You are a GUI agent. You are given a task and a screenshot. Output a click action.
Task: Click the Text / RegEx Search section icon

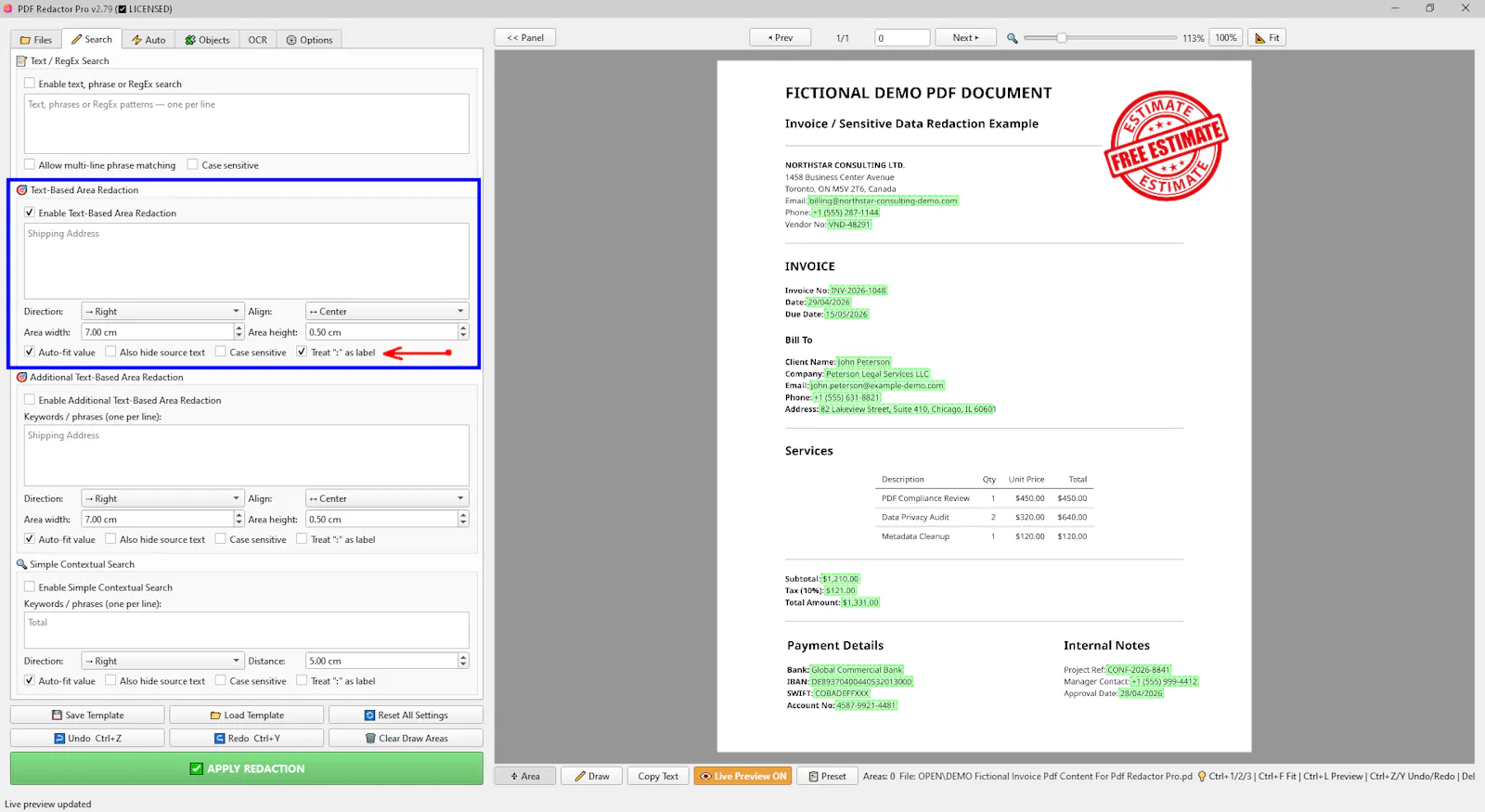point(21,60)
